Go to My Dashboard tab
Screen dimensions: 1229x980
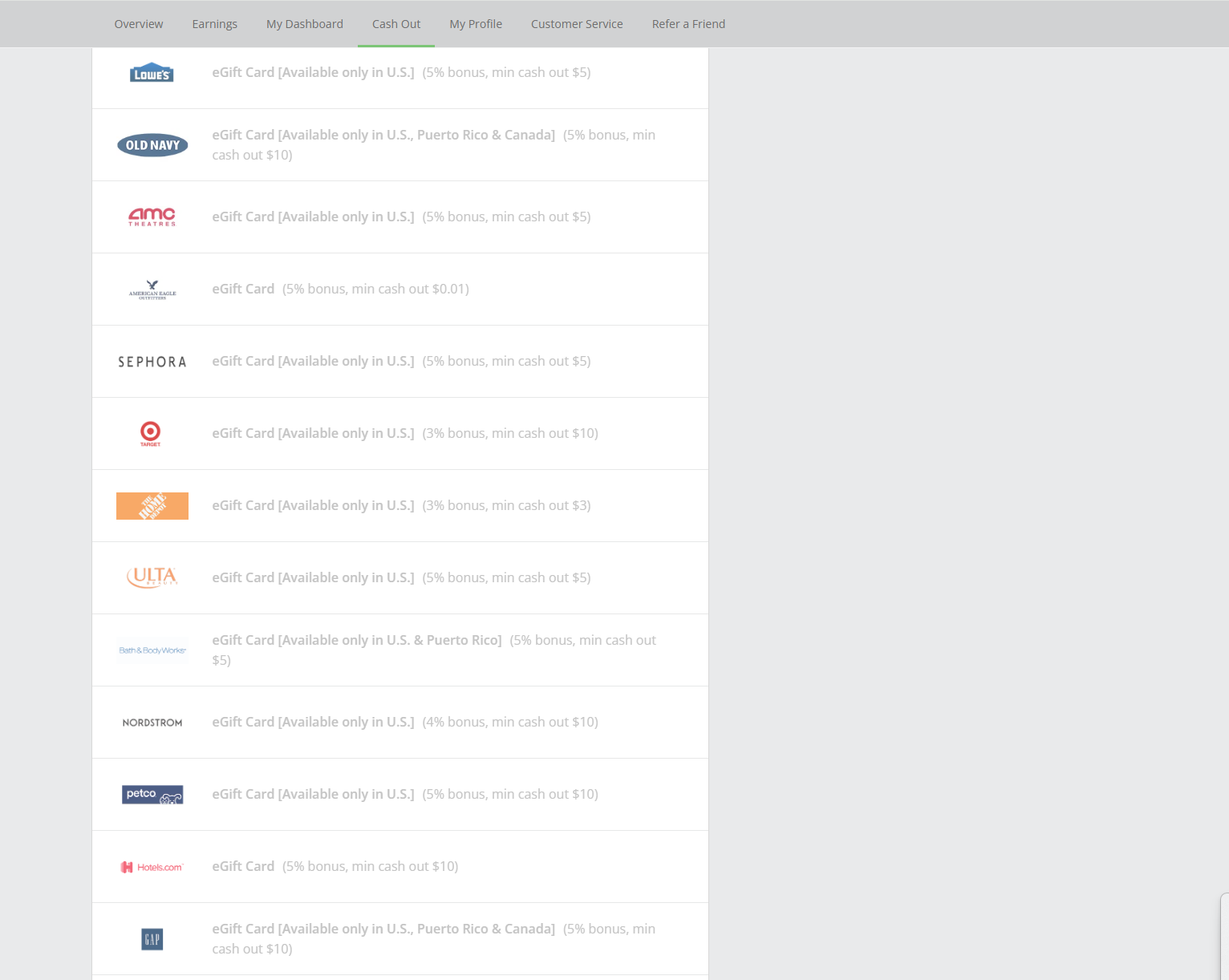point(305,24)
